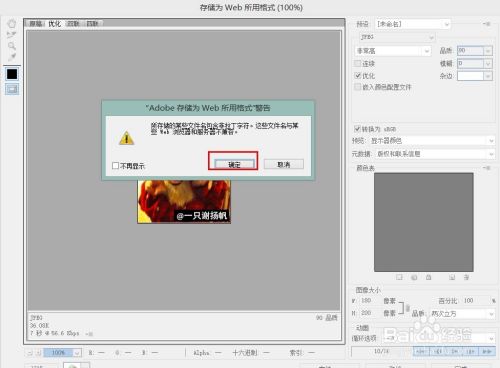500x368 pixels.
Task: Click the zoom-out minus button at bottom left
Action: click(x=30, y=353)
